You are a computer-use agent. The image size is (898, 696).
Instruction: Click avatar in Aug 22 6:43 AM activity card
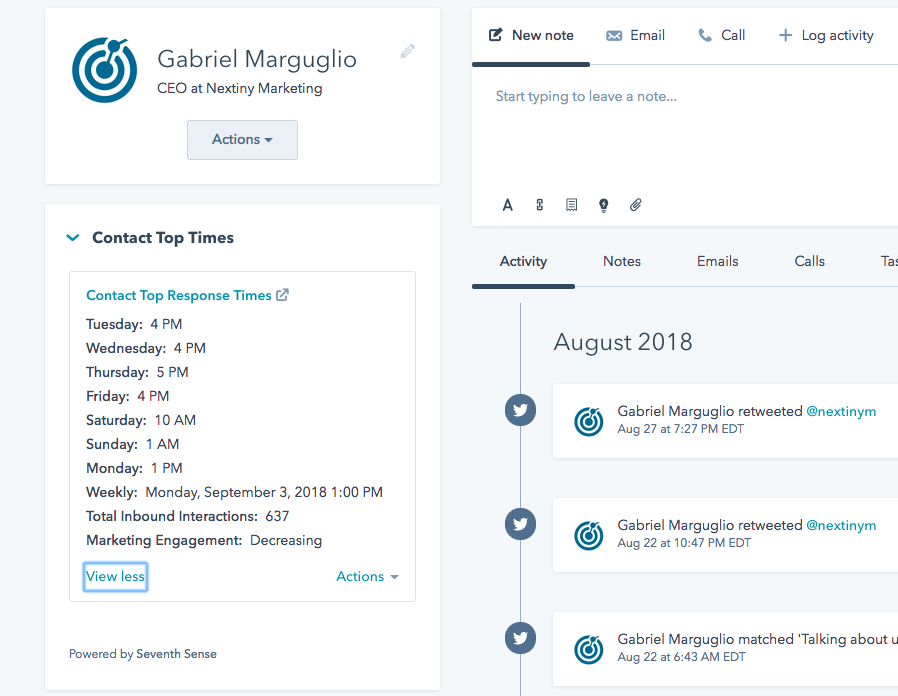pos(589,650)
